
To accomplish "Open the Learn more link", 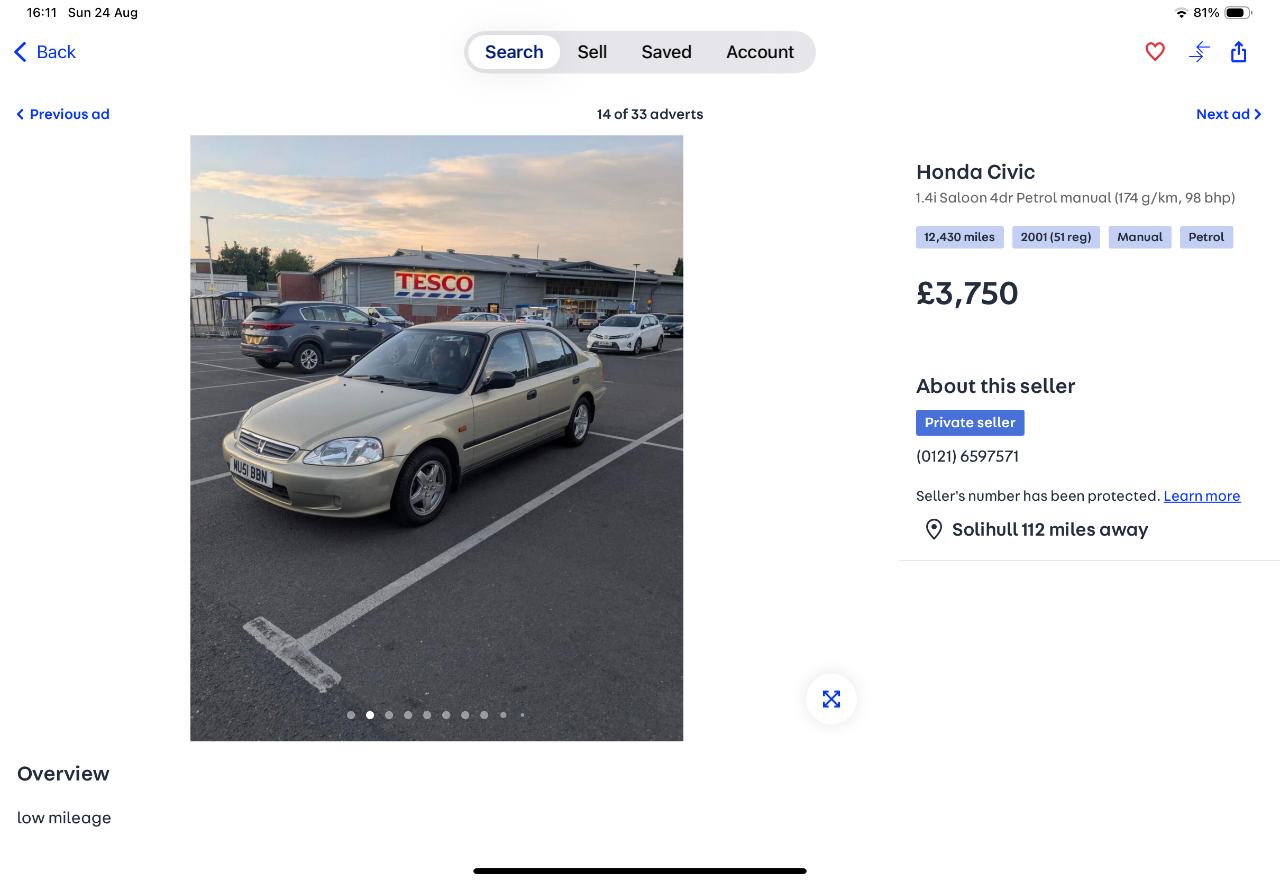I will click(1202, 496).
